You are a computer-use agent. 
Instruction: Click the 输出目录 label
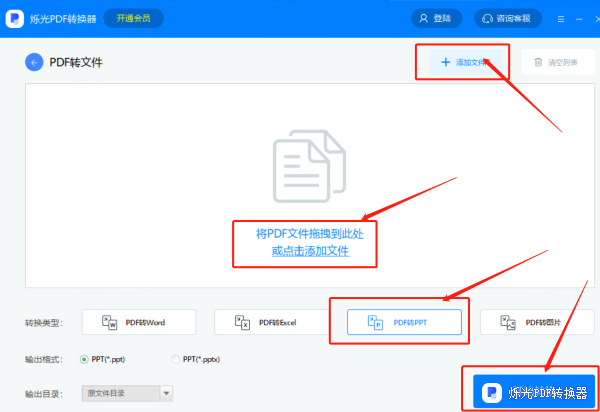point(44,394)
